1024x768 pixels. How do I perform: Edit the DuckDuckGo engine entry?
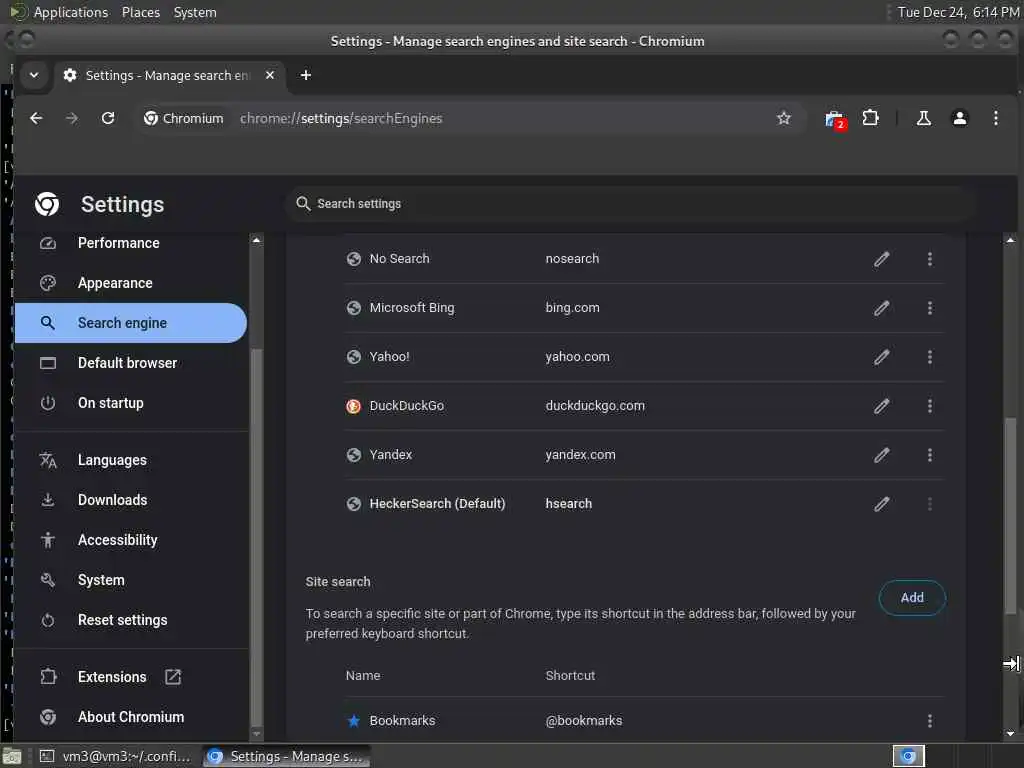click(882, 406)
